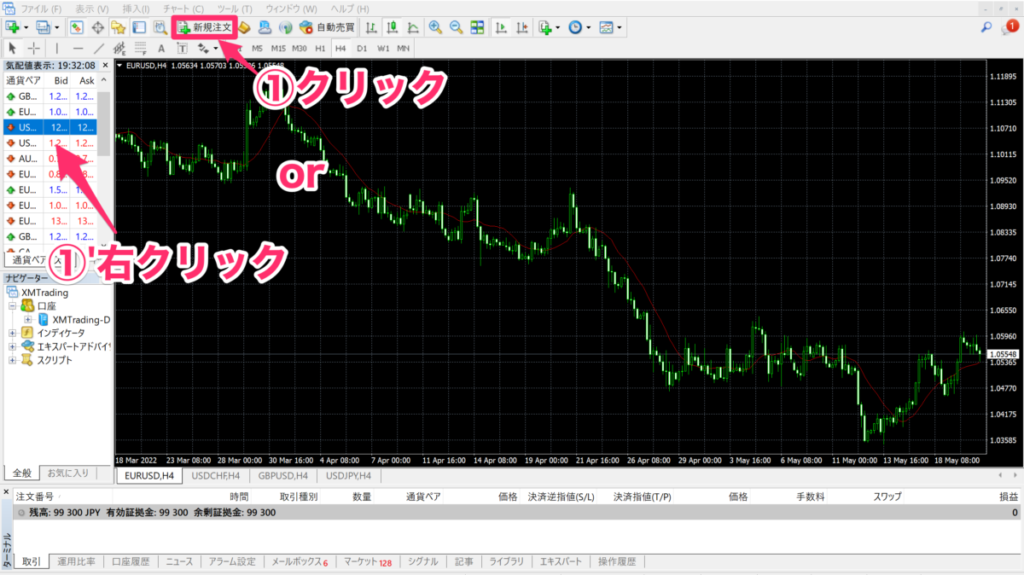The width and height of the screenshot is (1024, 575).
Task: Switch to the USDJPY,H4 chart tab
Action: click(348, 476)
